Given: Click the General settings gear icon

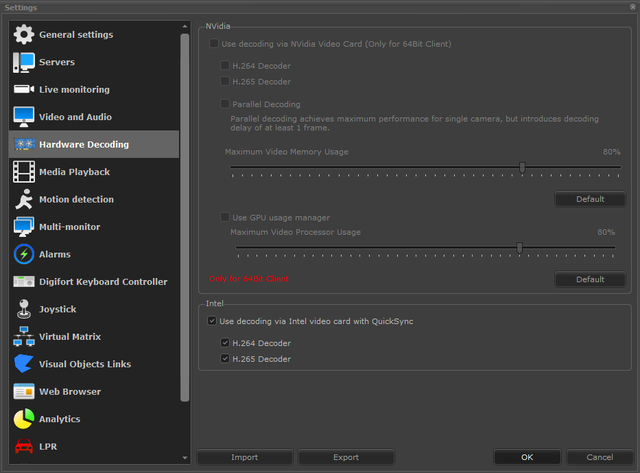Looking at the screenshot, I should tap(24, 34).
